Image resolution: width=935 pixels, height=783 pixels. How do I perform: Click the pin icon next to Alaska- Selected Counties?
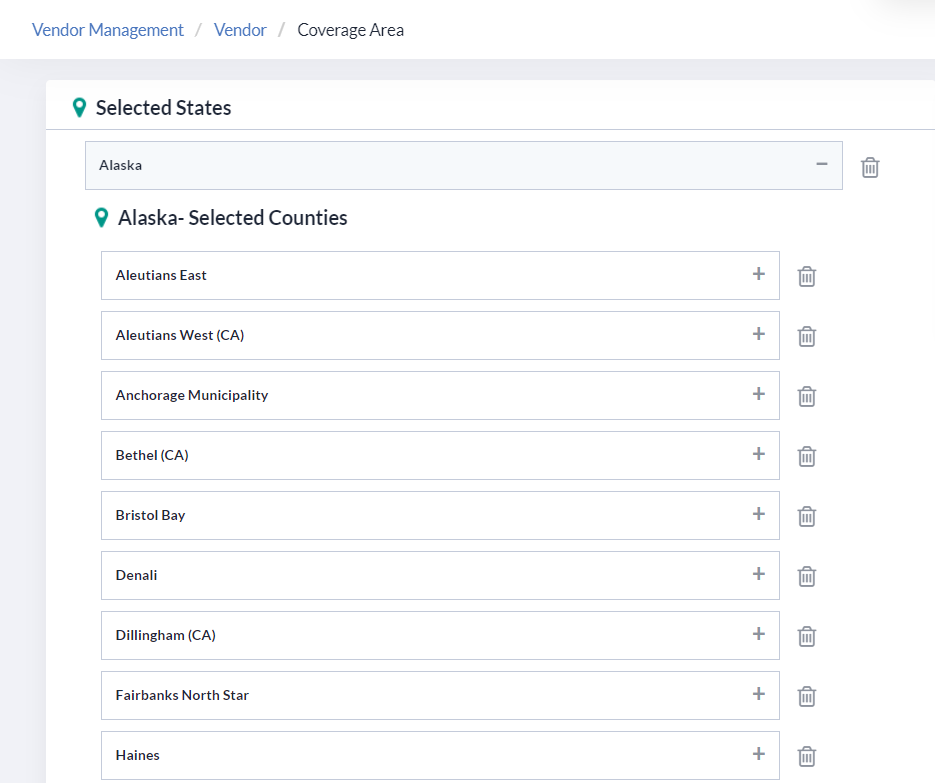click(x=101, y=217)
